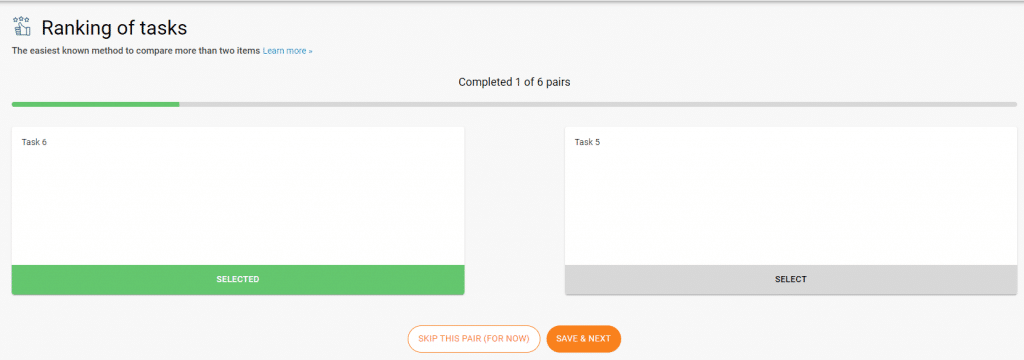Click the "»" arrow after Learn more
1024x360 pixels.
click(x=310, y=51)
